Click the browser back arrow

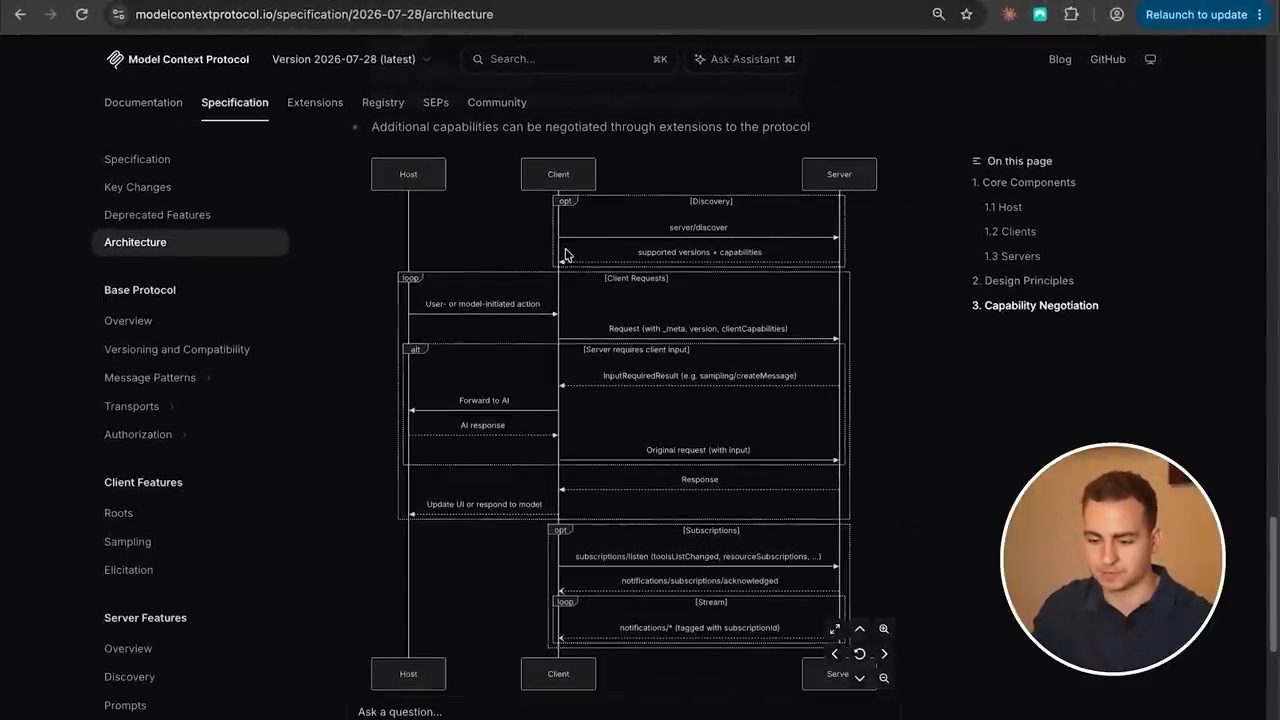(x=20, y=14)
